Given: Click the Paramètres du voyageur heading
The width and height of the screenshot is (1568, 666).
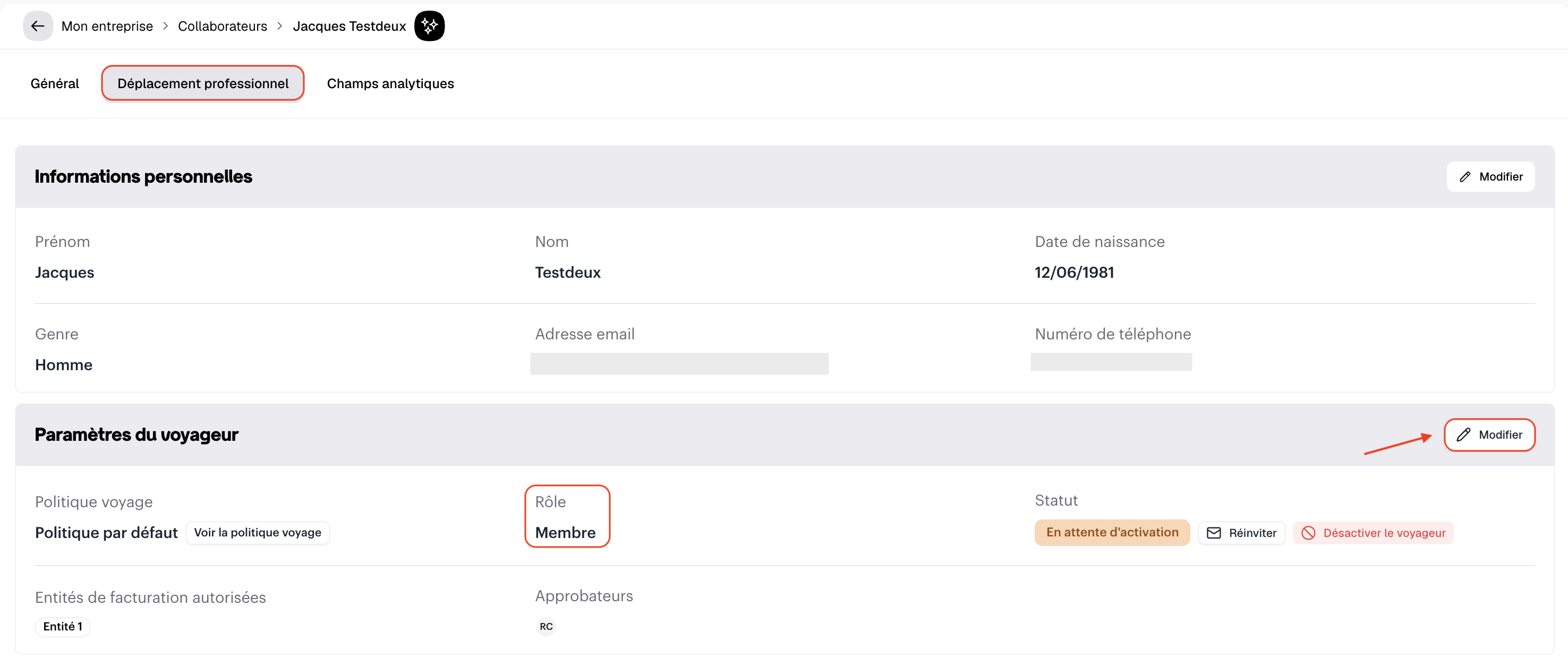Looking at the screenshot, I should point(137,434).
